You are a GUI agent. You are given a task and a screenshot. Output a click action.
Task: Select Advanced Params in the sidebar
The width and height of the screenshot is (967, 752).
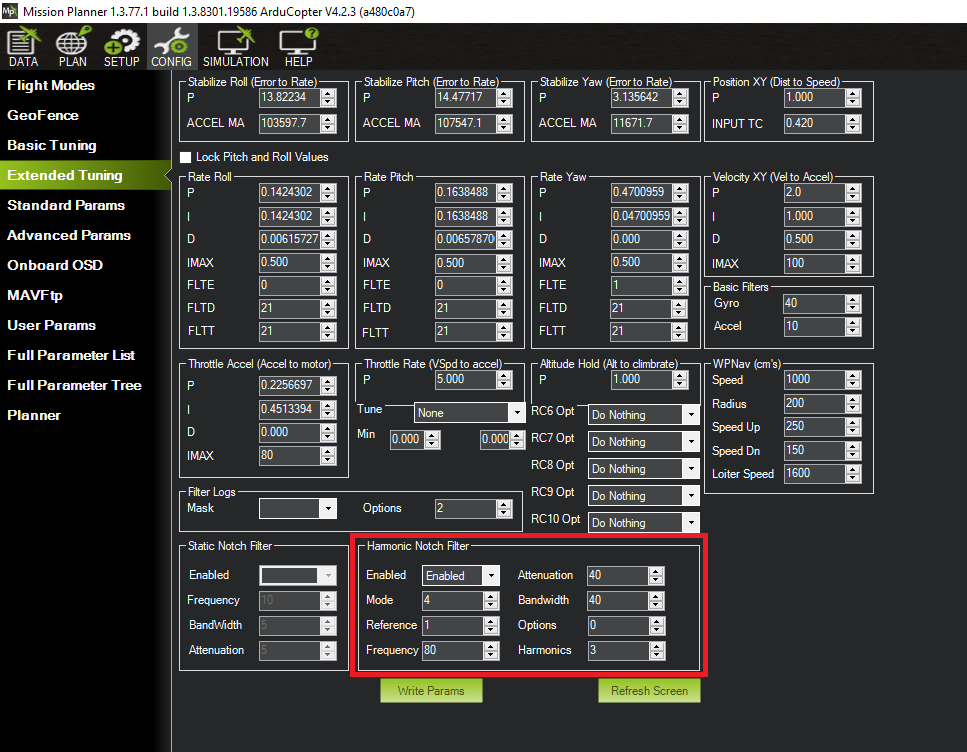click(69, 236)
